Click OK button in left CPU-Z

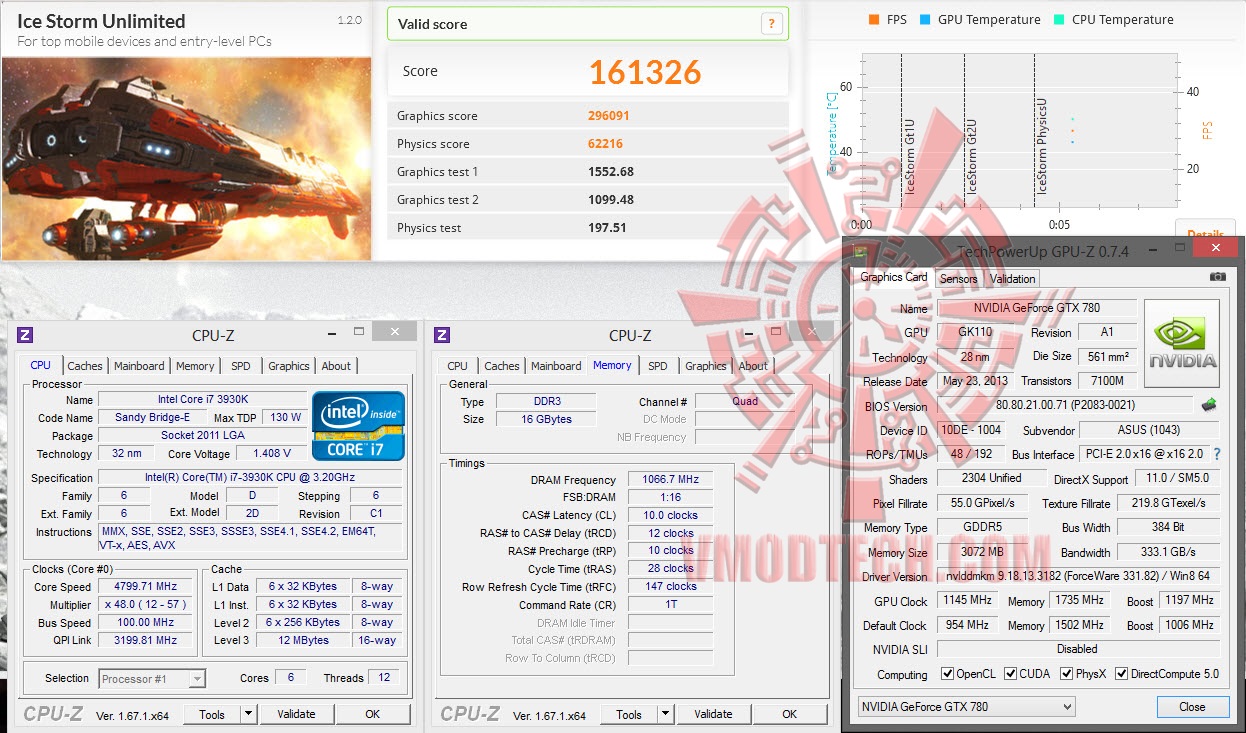point(372,714)
